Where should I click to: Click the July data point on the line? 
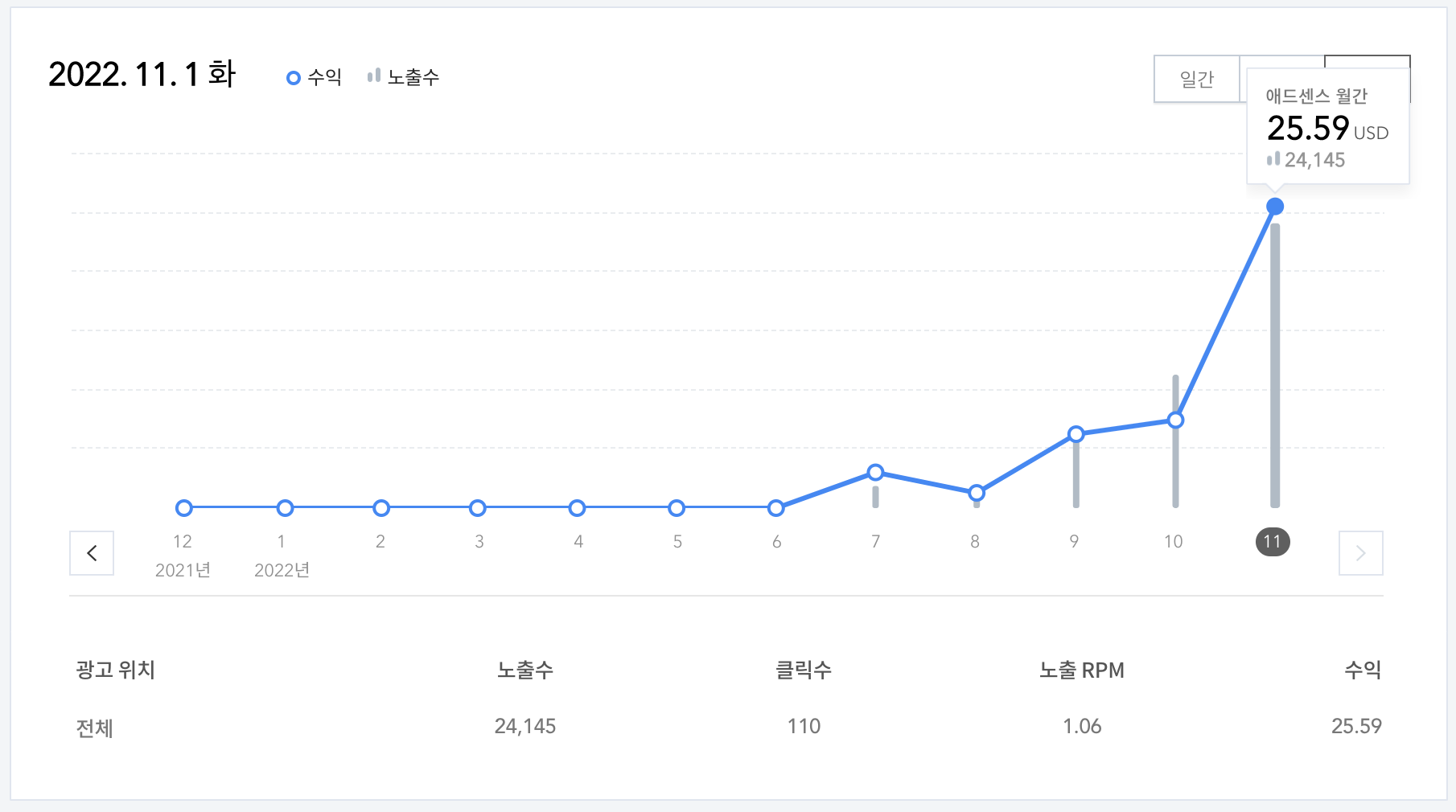point(875,473)
